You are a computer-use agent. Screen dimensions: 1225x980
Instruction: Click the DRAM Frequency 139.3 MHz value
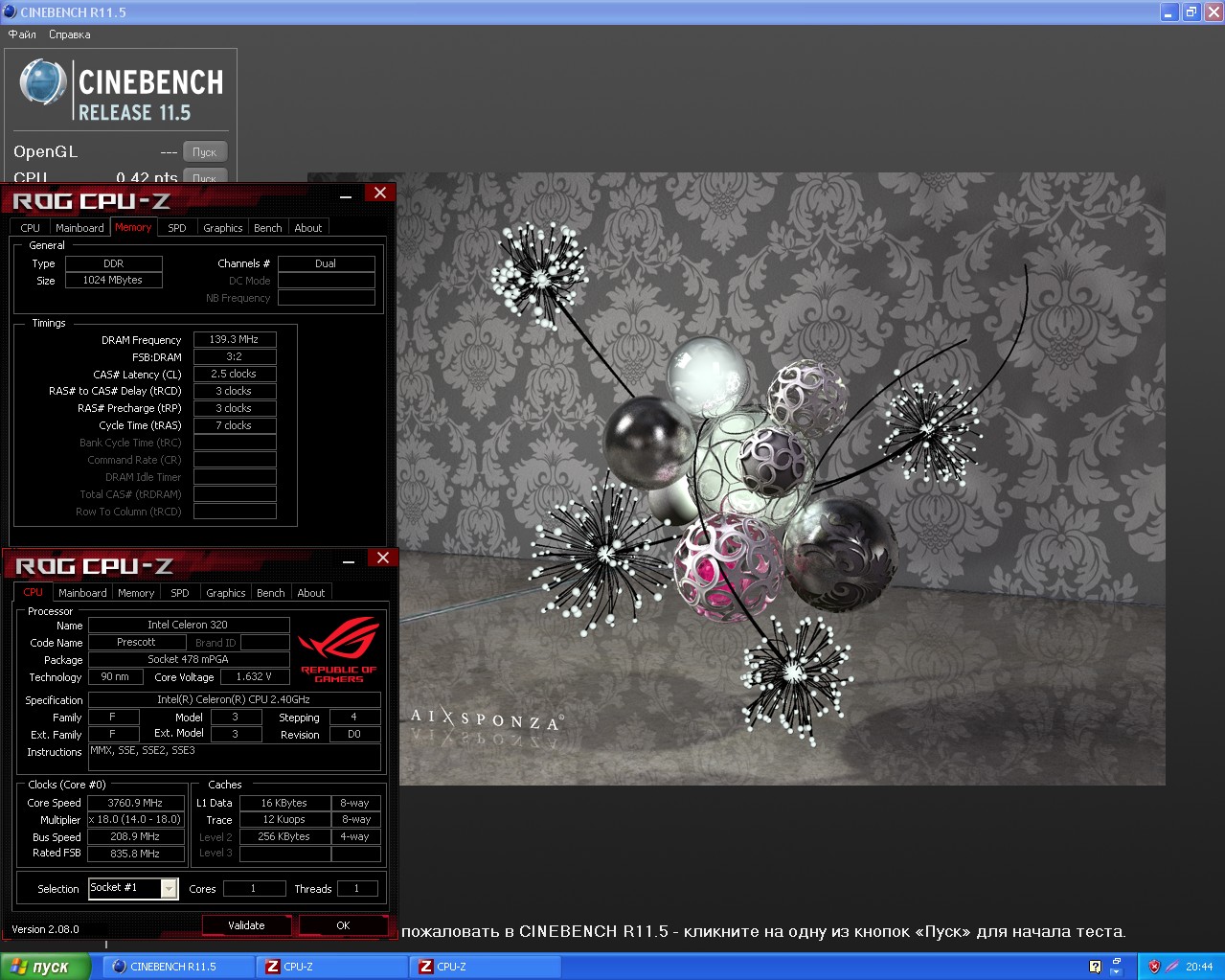point(235,339)
